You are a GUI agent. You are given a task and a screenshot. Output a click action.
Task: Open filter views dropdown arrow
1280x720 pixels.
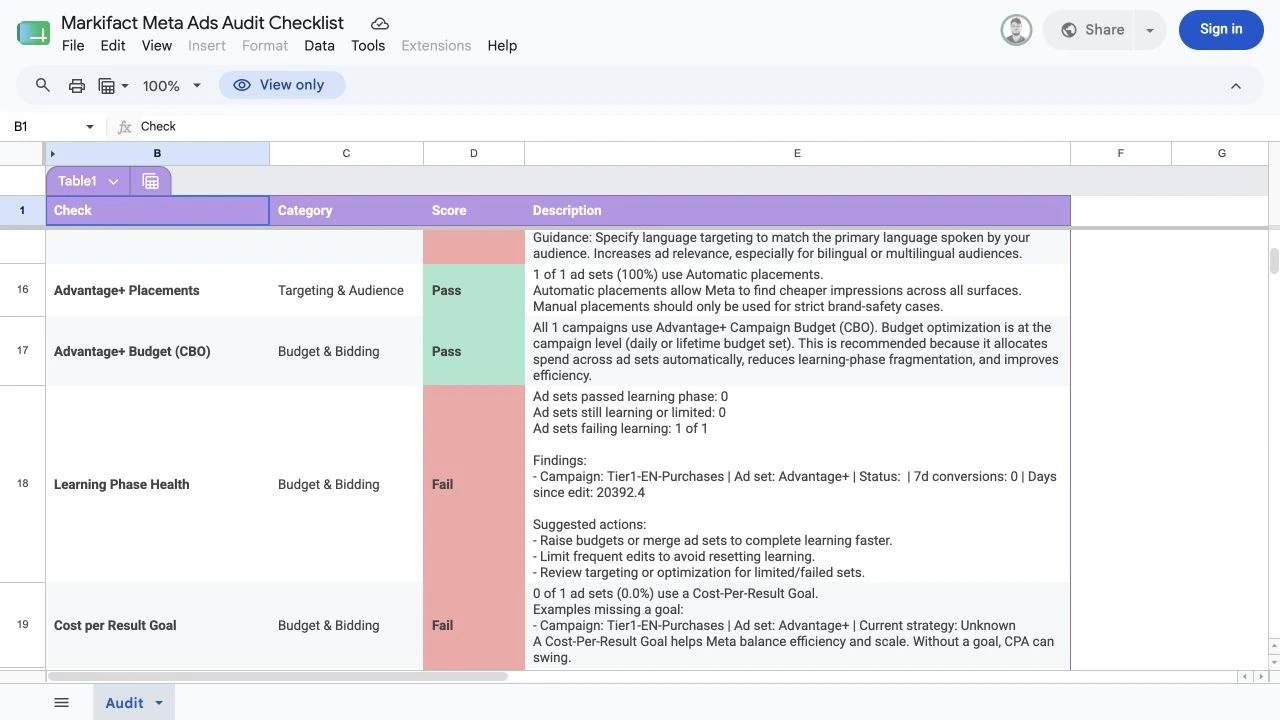click(x=125, y=86)
